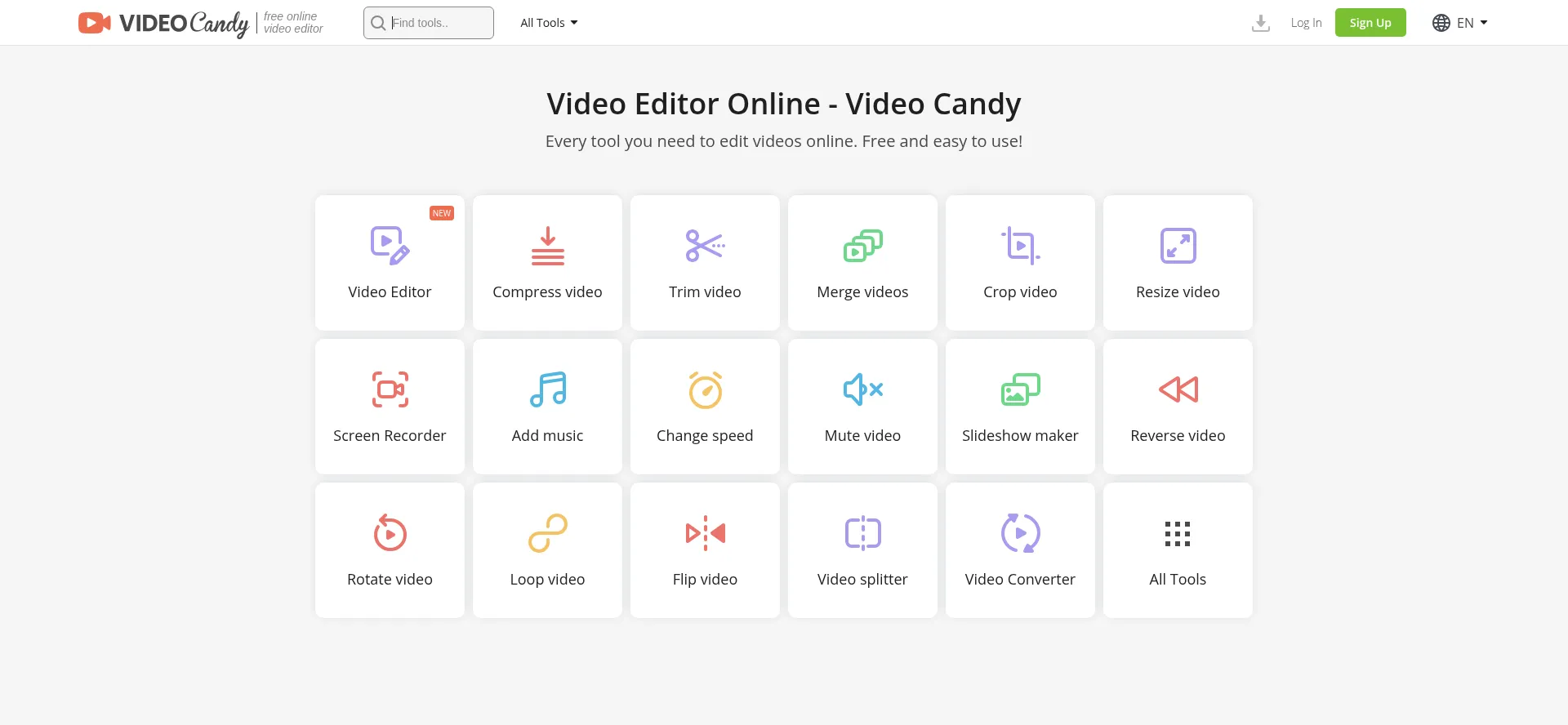Click the 'Mute video' label
1568x725 pixels.
click(x=862, y=436)
